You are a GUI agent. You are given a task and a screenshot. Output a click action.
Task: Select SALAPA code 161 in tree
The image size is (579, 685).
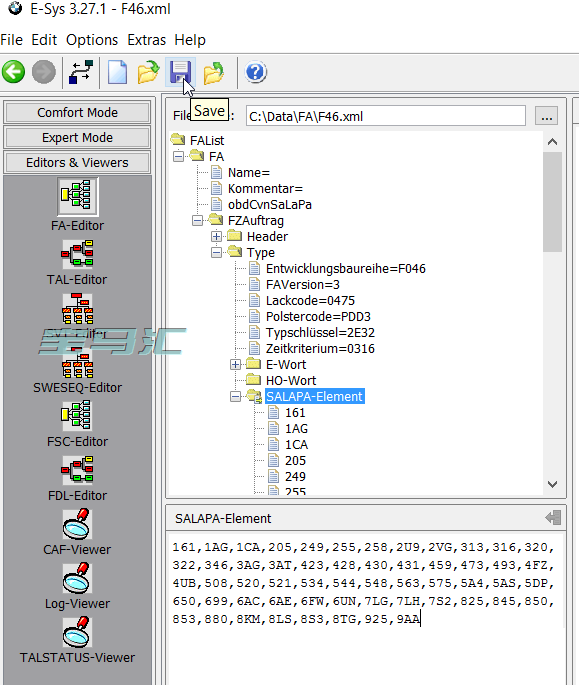point(295,413)
